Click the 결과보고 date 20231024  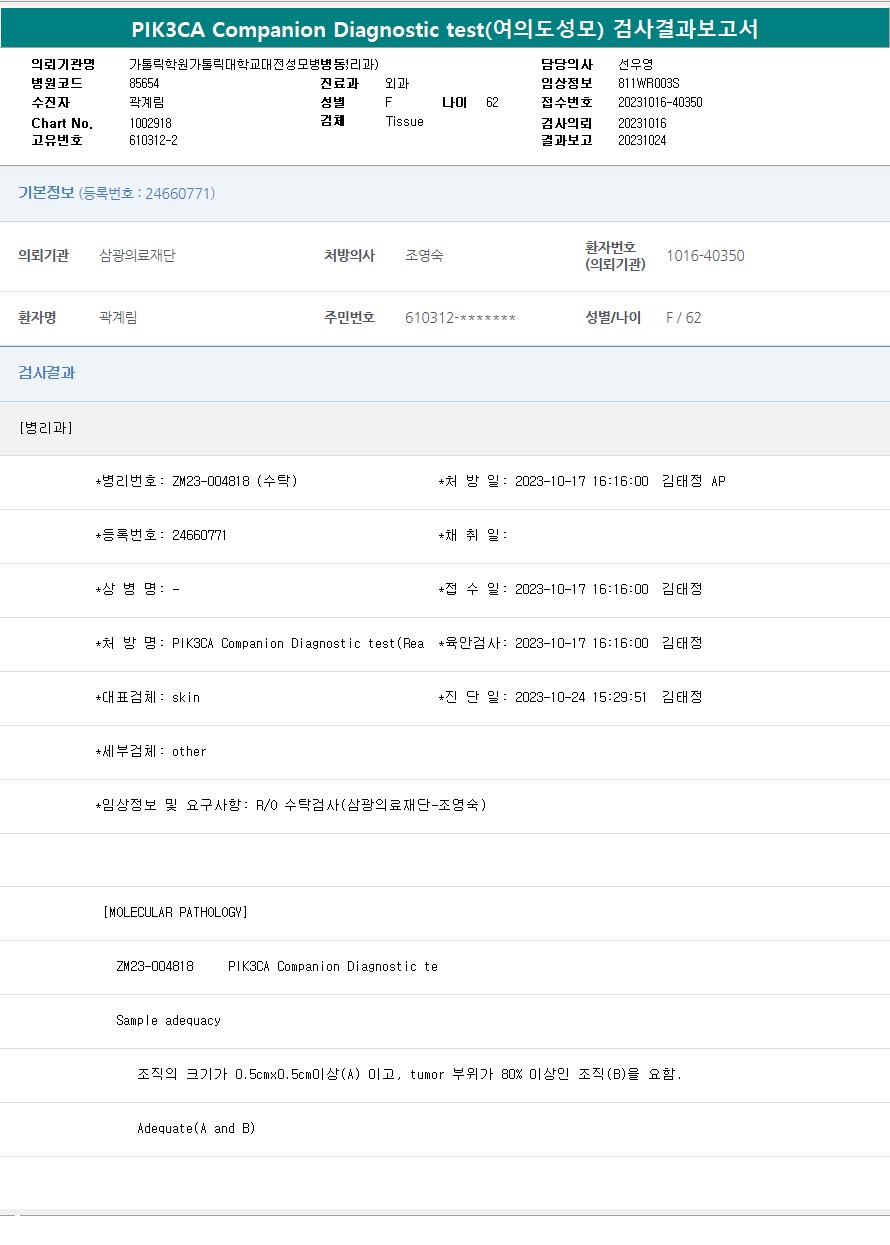pyautogui.click(x=642, y=141)
